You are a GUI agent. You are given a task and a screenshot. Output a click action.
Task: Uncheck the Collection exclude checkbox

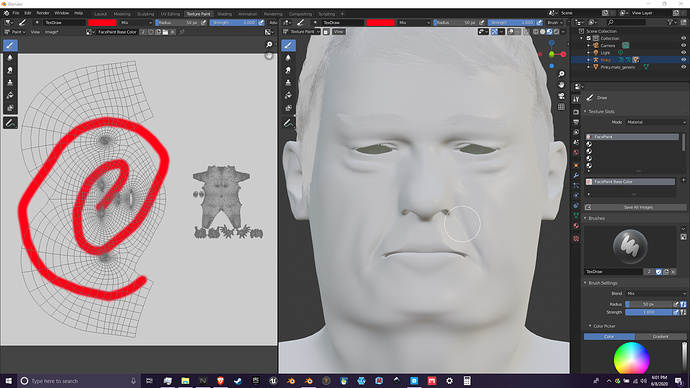[589, 38]
